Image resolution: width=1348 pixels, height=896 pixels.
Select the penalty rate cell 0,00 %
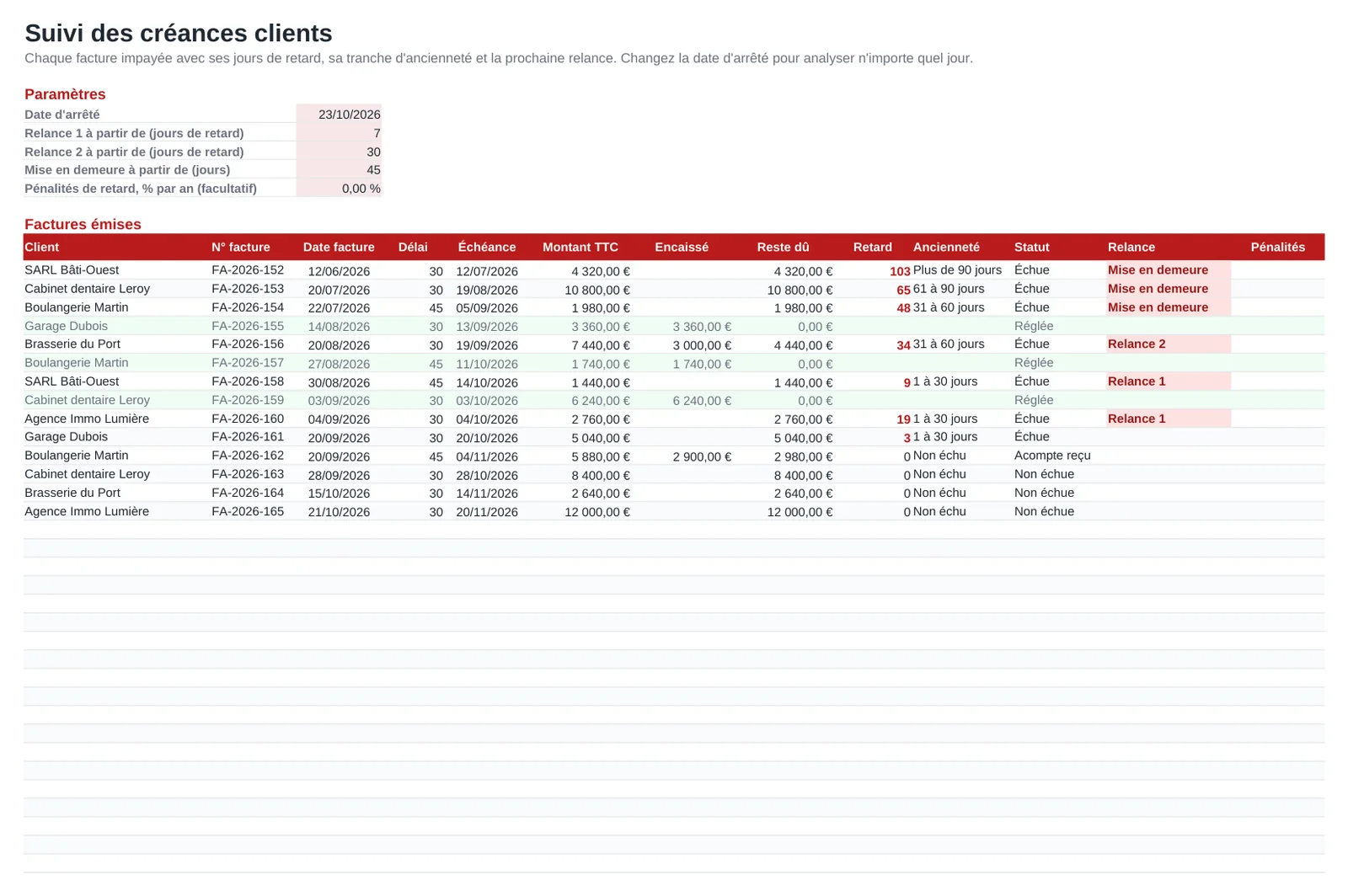coord(339,189)
